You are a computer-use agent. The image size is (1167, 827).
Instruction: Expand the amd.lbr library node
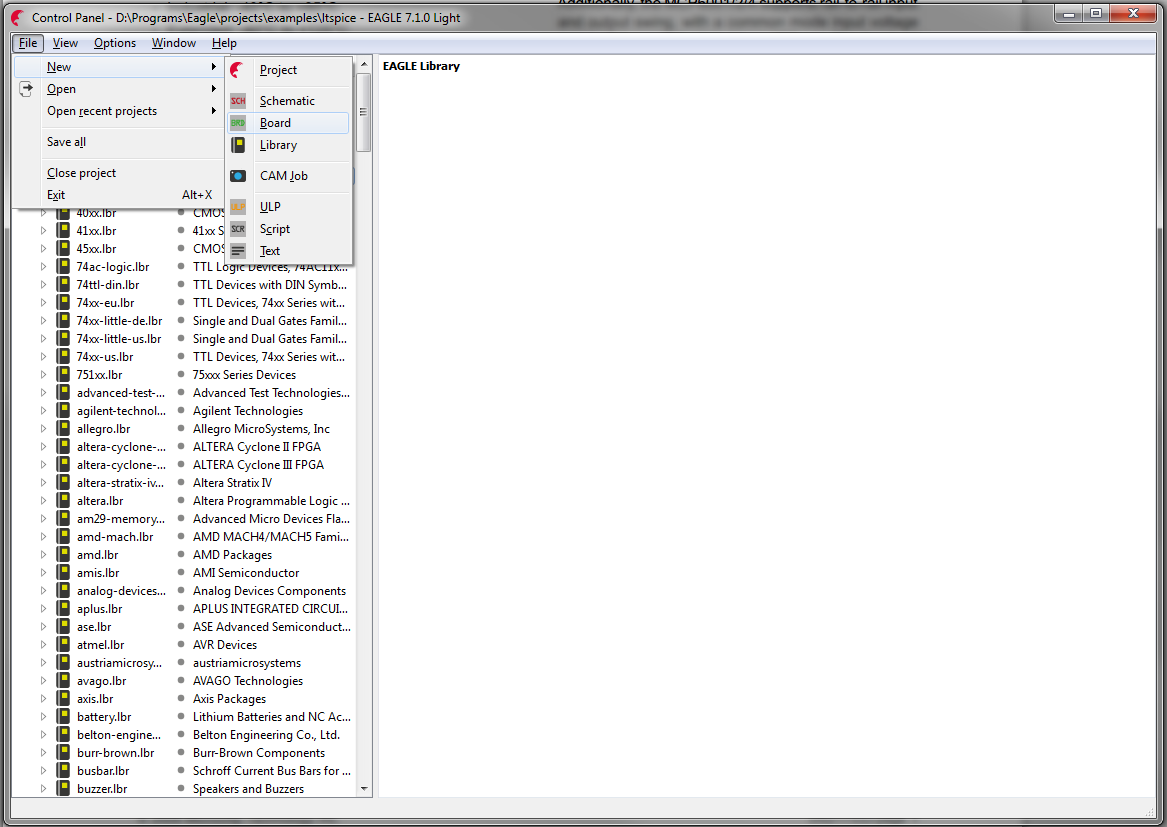point(42,554)
